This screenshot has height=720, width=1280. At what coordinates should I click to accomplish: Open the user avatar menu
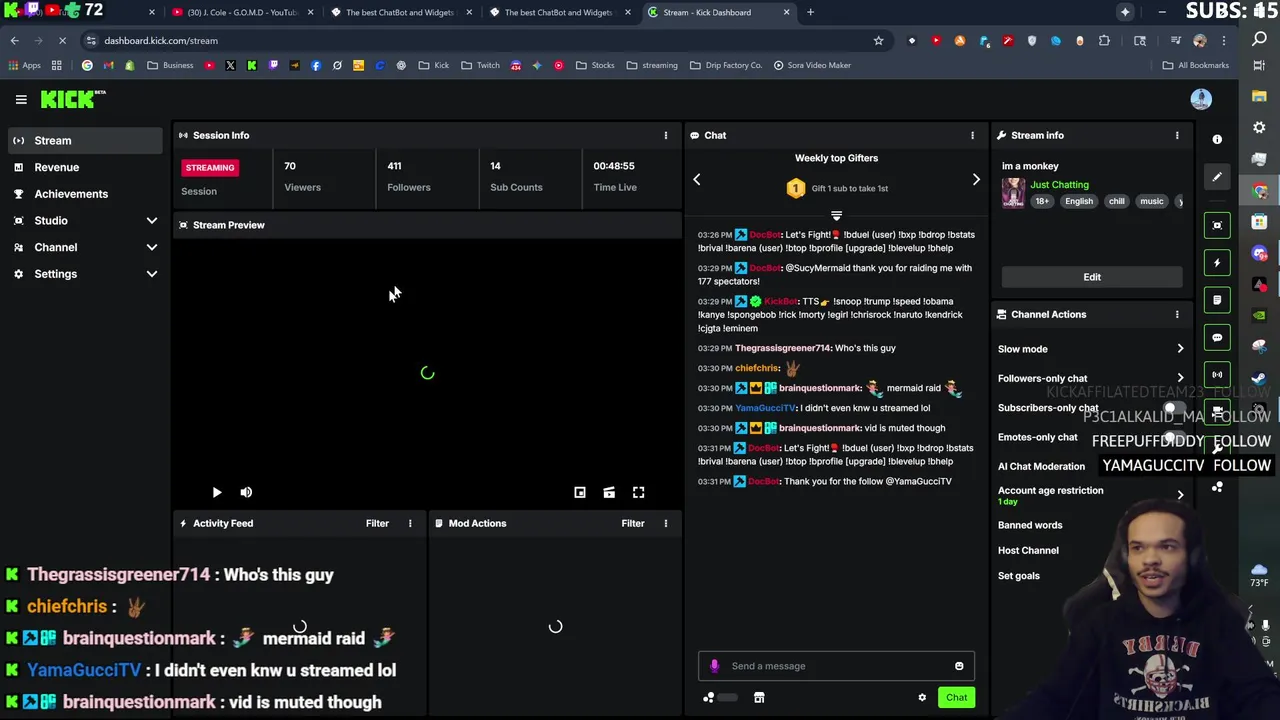tap(1201, 99)
